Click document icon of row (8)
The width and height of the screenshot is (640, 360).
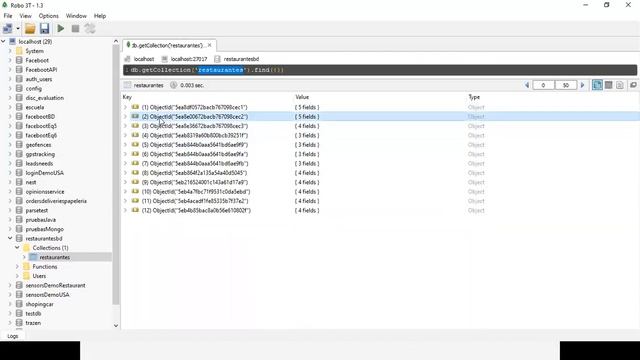pos(135,173)
